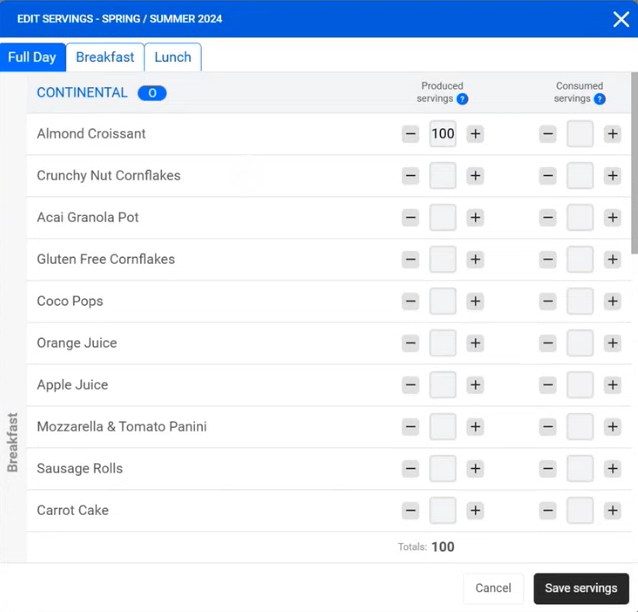Decrease produced servings for Sausage Rolls
Image resolution: width=638 pixels, height=612 pixels.
pos(410,468)
